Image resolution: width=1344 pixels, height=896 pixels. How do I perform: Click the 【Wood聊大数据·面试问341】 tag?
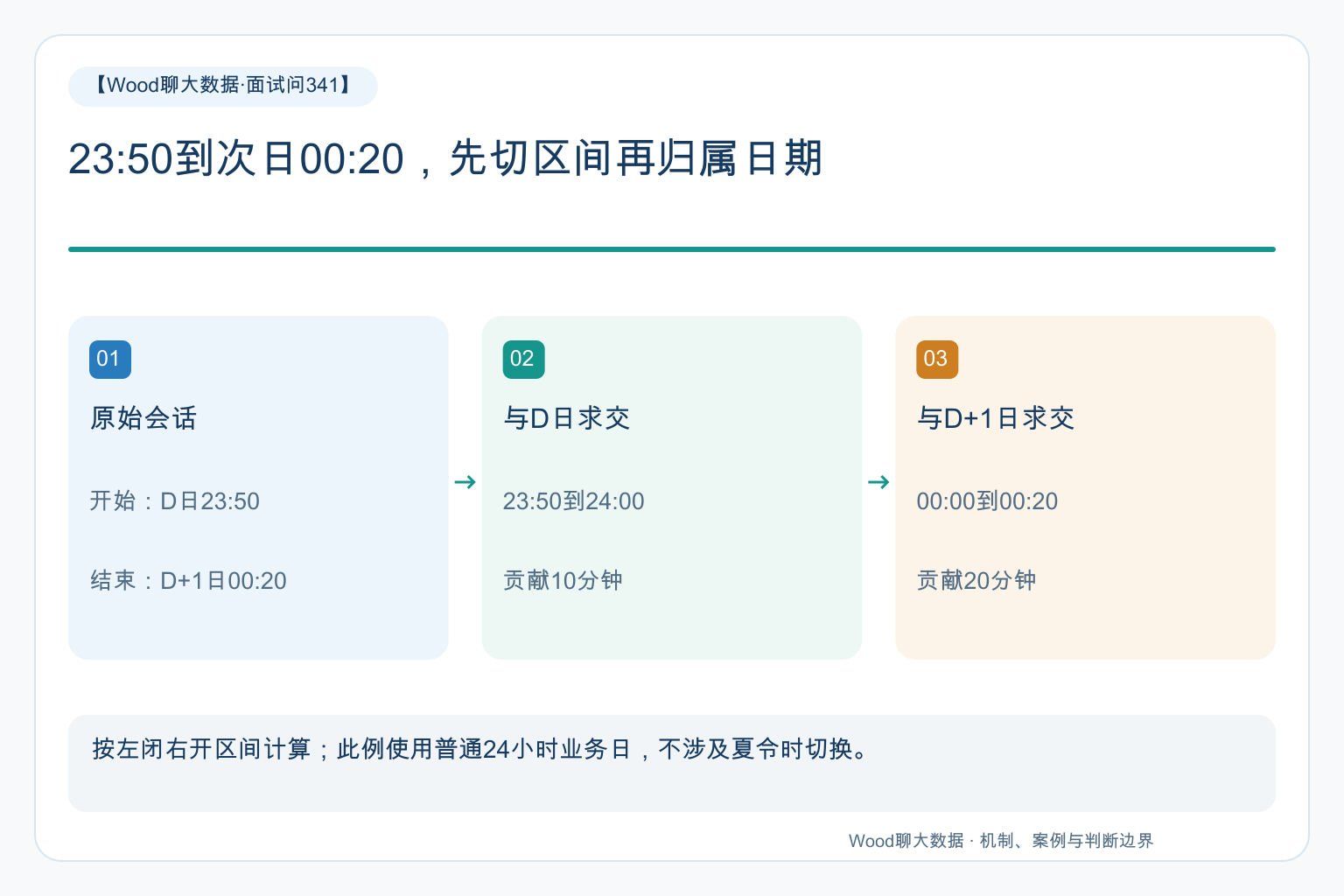point(223,86)
